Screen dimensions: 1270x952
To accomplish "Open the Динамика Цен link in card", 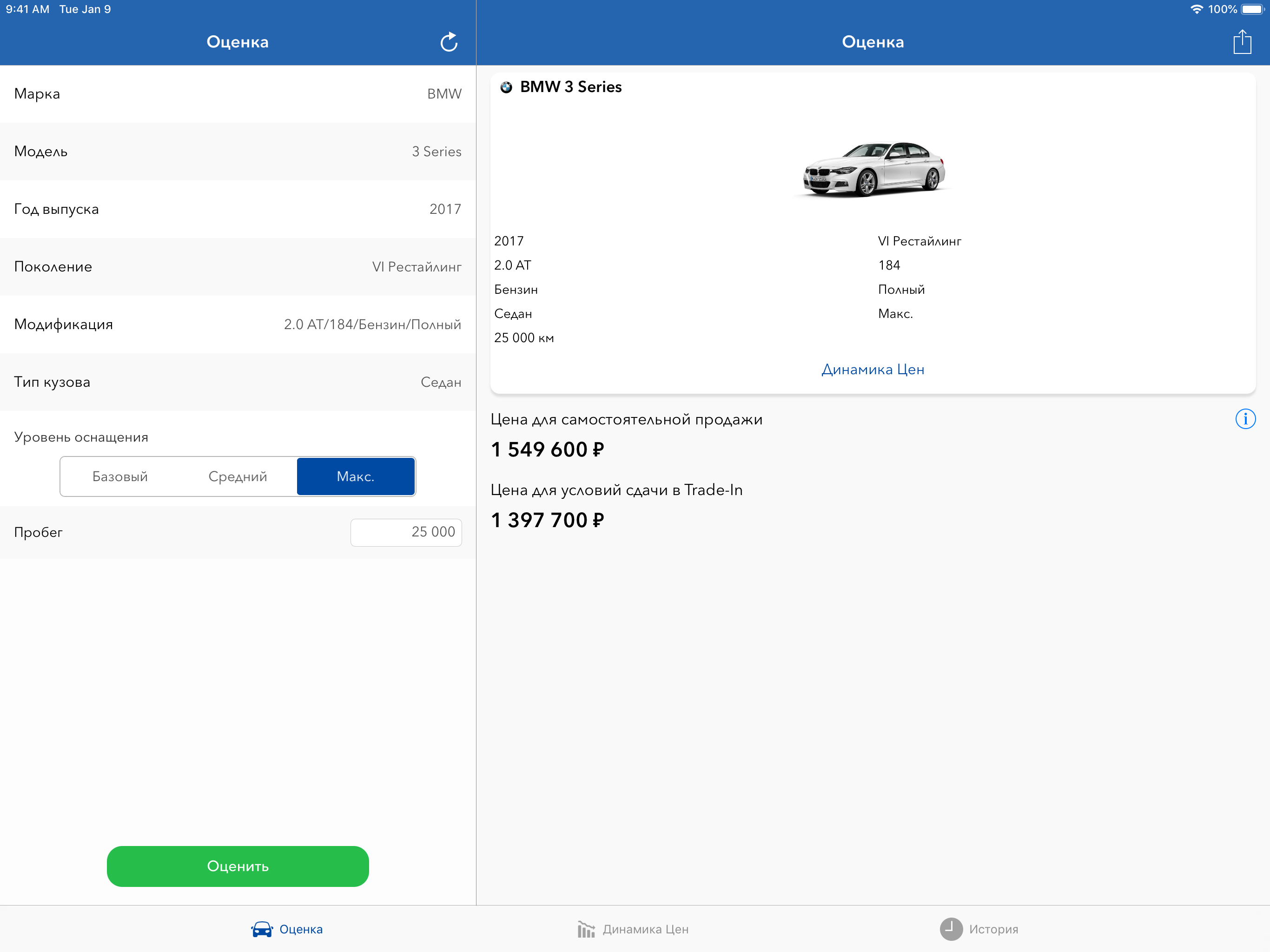I will pos(872,369).
